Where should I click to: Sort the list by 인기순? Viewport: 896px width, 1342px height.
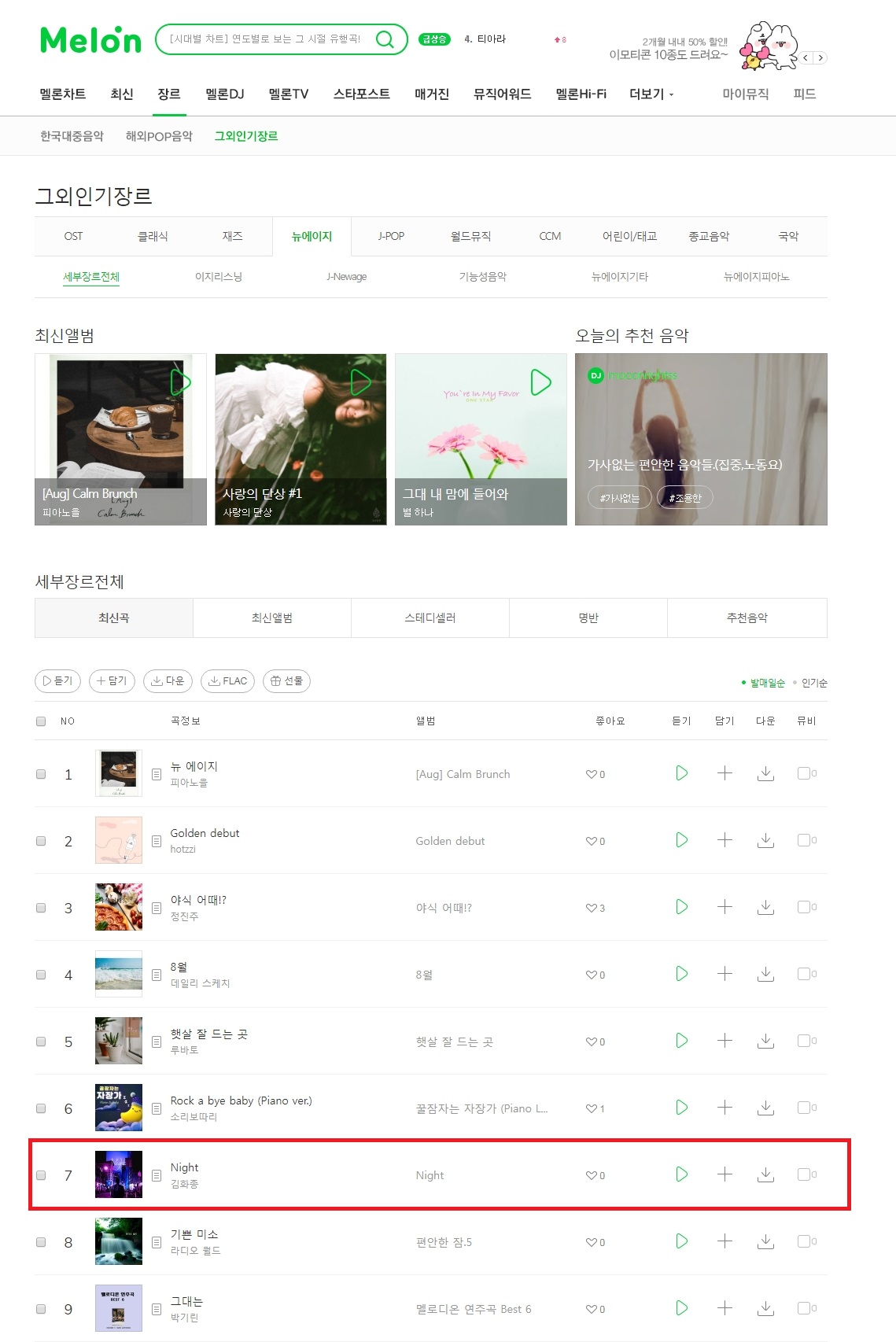pyautogui.click(x=814, y=683)
